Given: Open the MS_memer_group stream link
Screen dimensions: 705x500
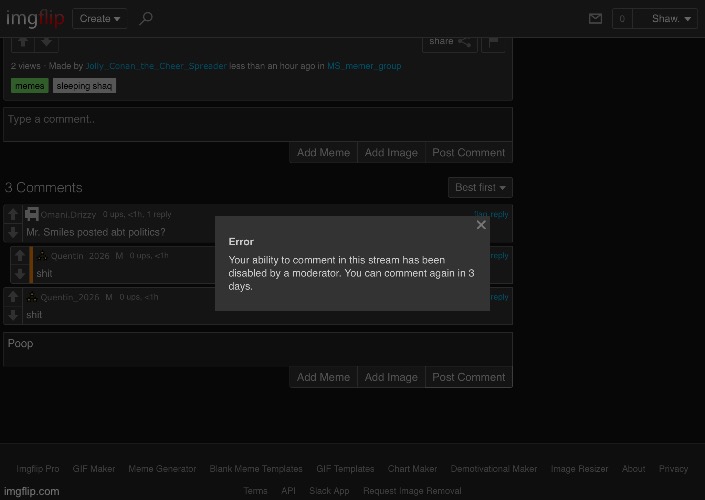Looking at the screenshot, I should click(x=364, y=66).
